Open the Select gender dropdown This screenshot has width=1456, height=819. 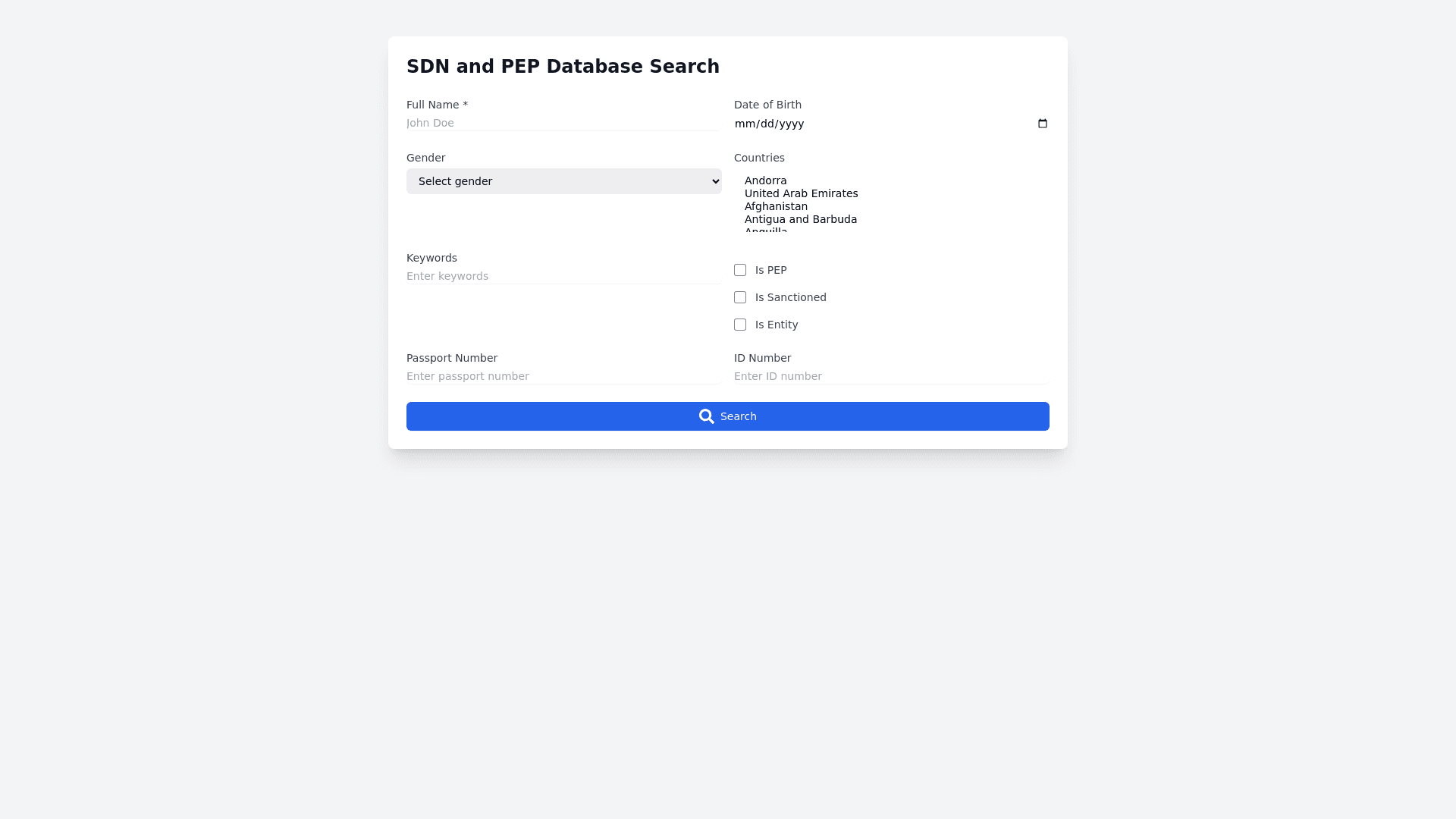tap(563, 181)
